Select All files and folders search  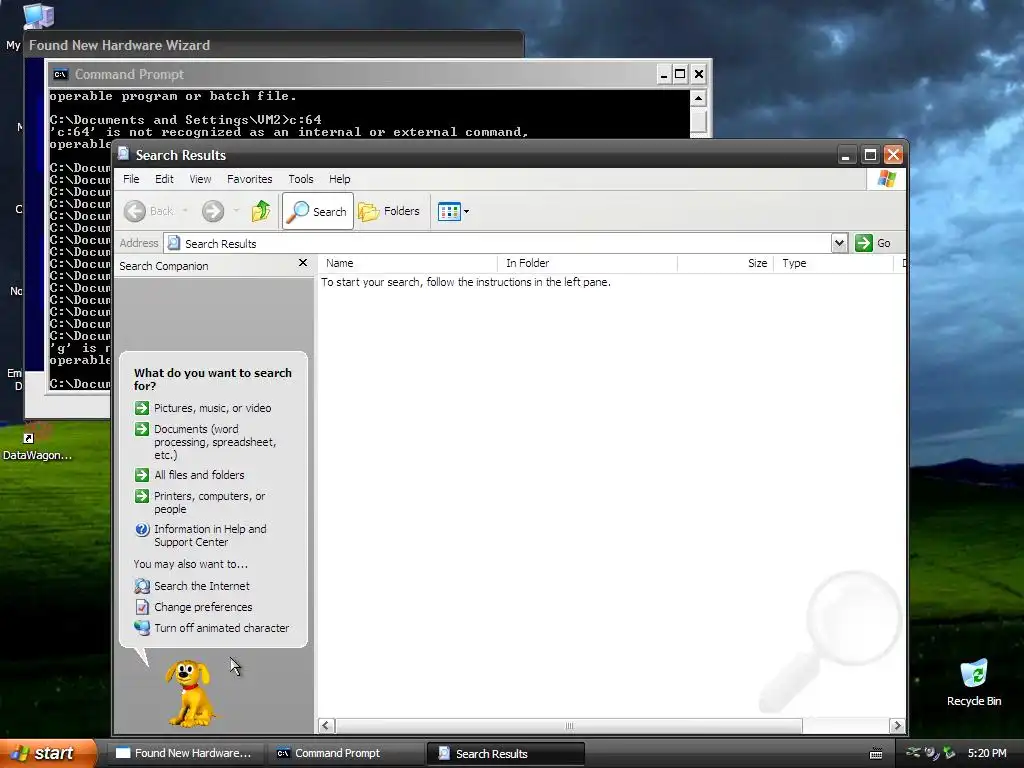tap(199, 475)
